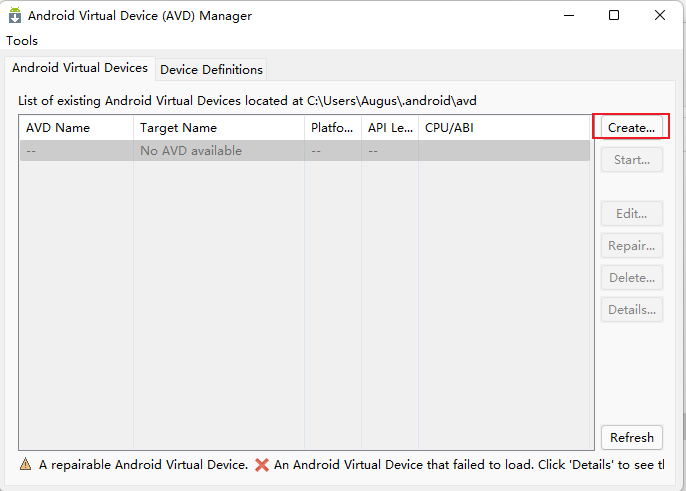Viewport: 686px width, 491px height.
Task: Click the red failed-to-load X icon
Action: pyautogui.click(x=262, y=464)
